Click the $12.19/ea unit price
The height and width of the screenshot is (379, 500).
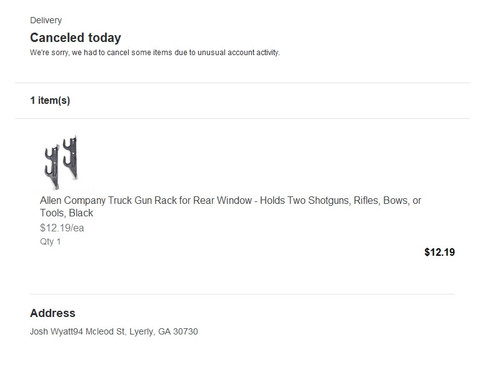click(x=62, y=228)
